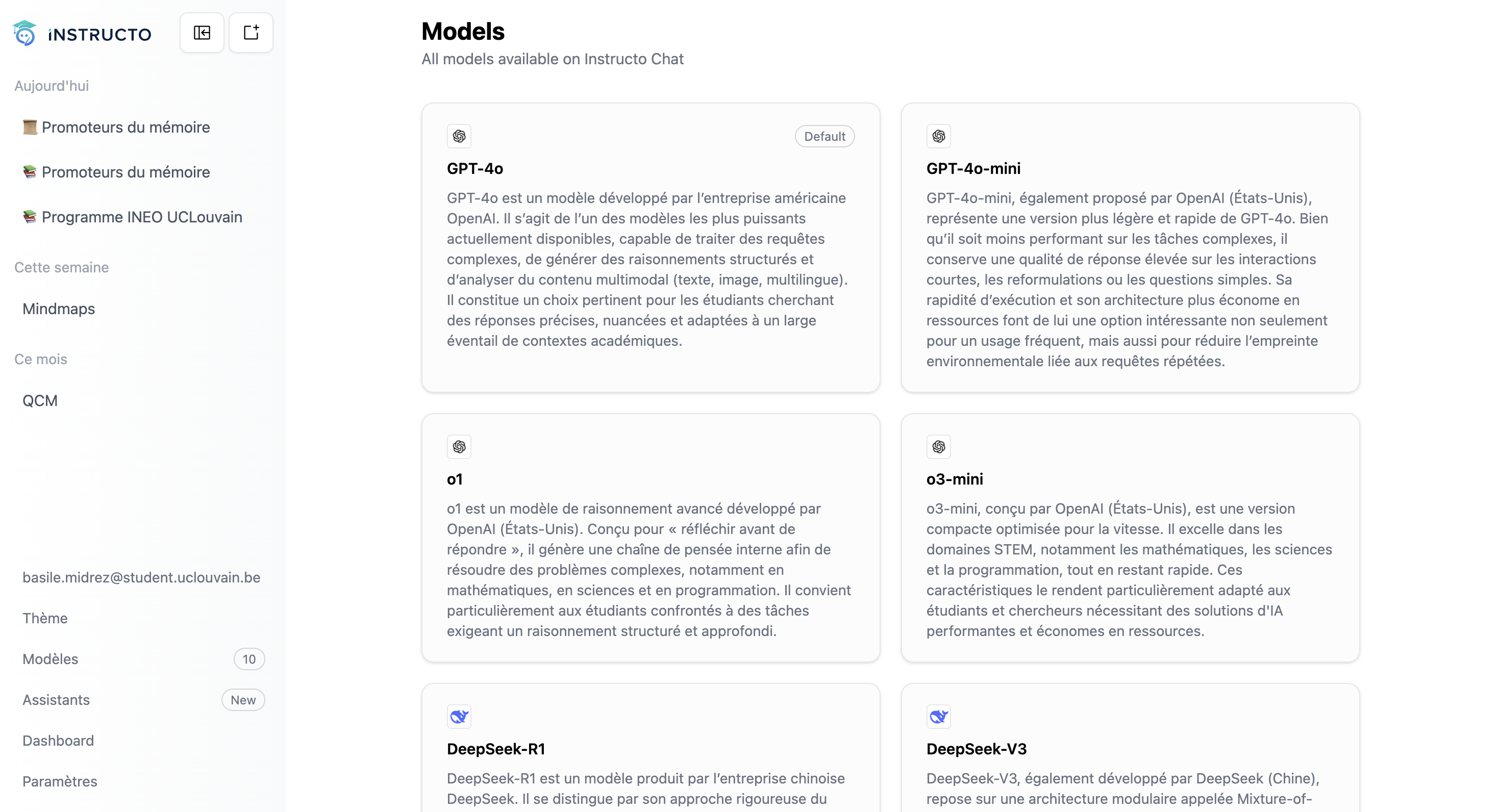Open the Programme INEO UCLouvain chat

(x=141, y=217)
